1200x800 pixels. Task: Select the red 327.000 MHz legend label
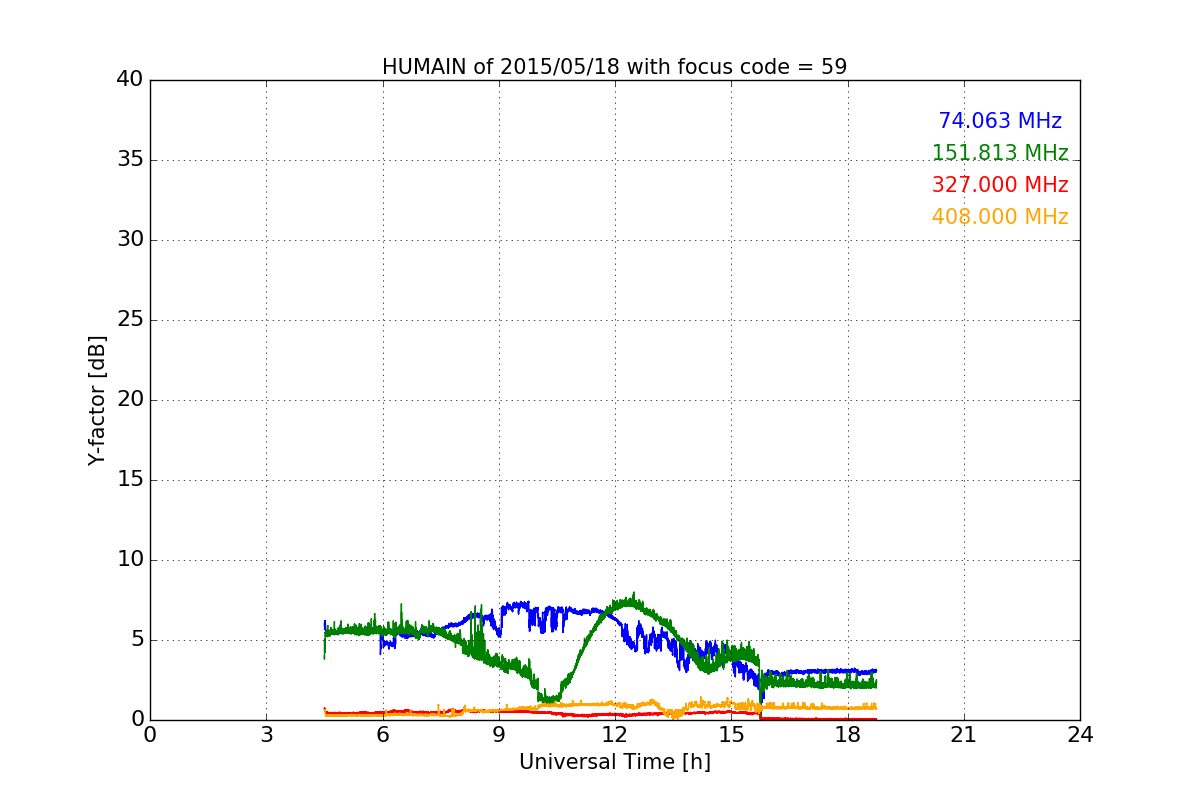tap(1000, 185)
